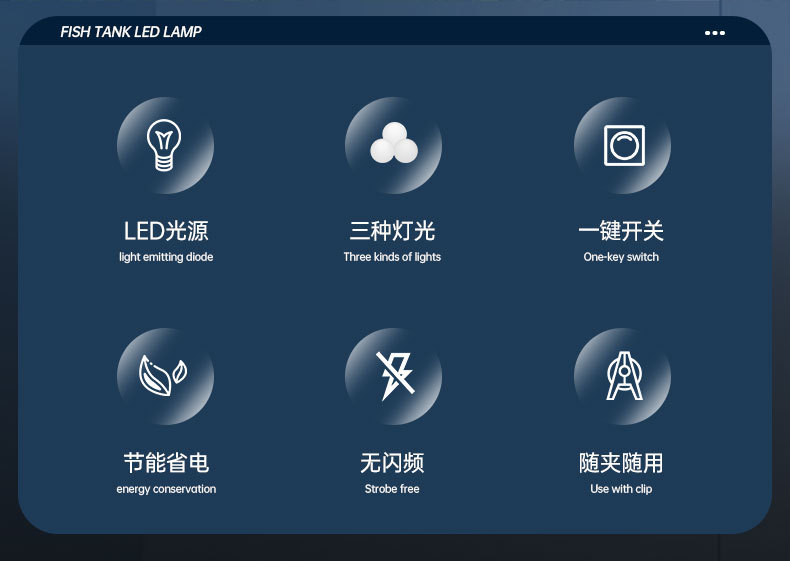The width and height of the screenshot is (790, 561).
Task: Click the Use with clip caption
Action: pos(621,489)
